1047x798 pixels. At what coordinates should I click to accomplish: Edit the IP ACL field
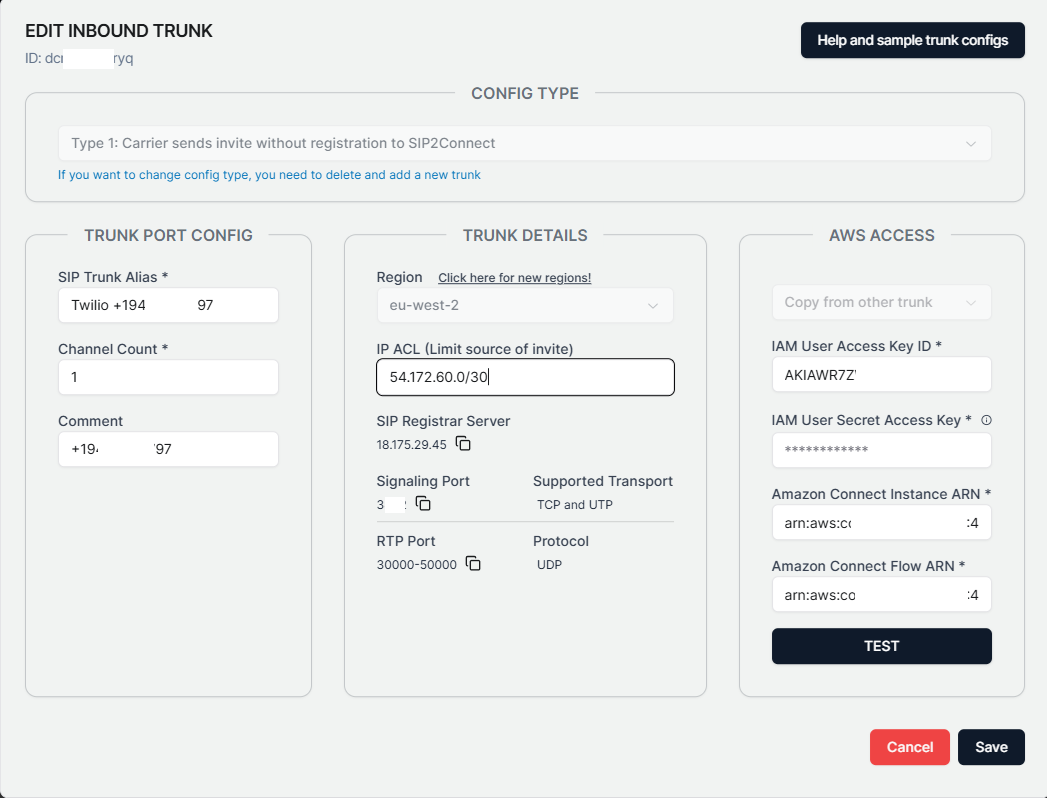click(525, 377)
